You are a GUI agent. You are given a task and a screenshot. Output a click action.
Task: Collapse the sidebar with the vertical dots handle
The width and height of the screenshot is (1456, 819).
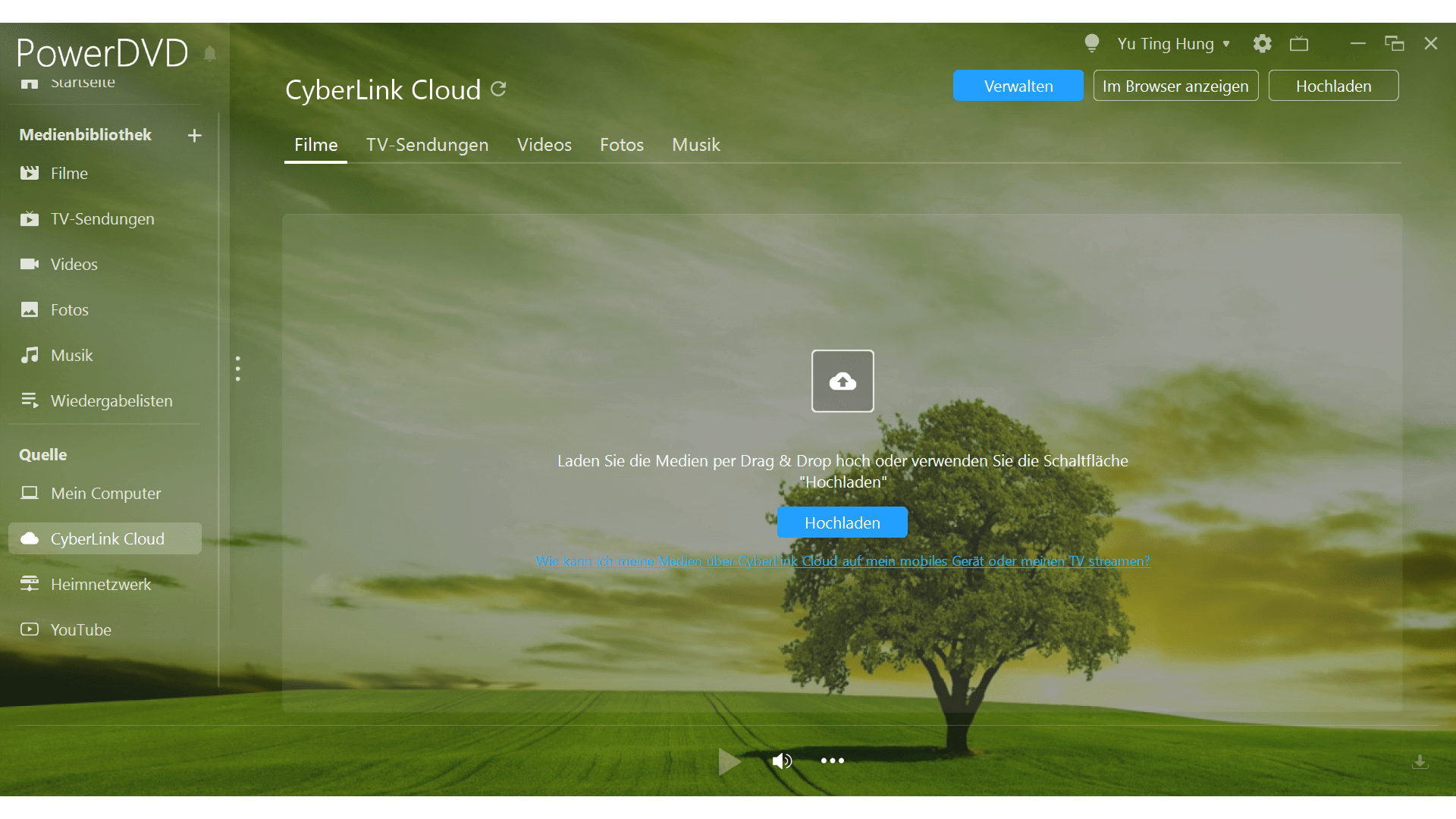(237, 369)
